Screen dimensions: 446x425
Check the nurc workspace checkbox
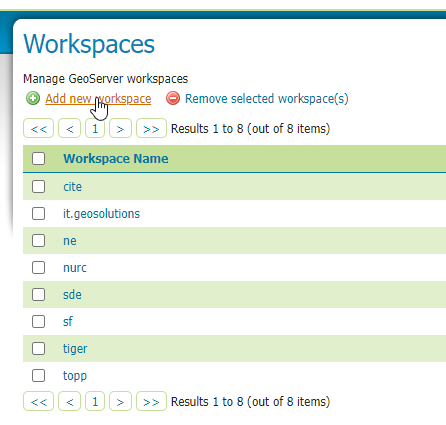pos(38,268)
